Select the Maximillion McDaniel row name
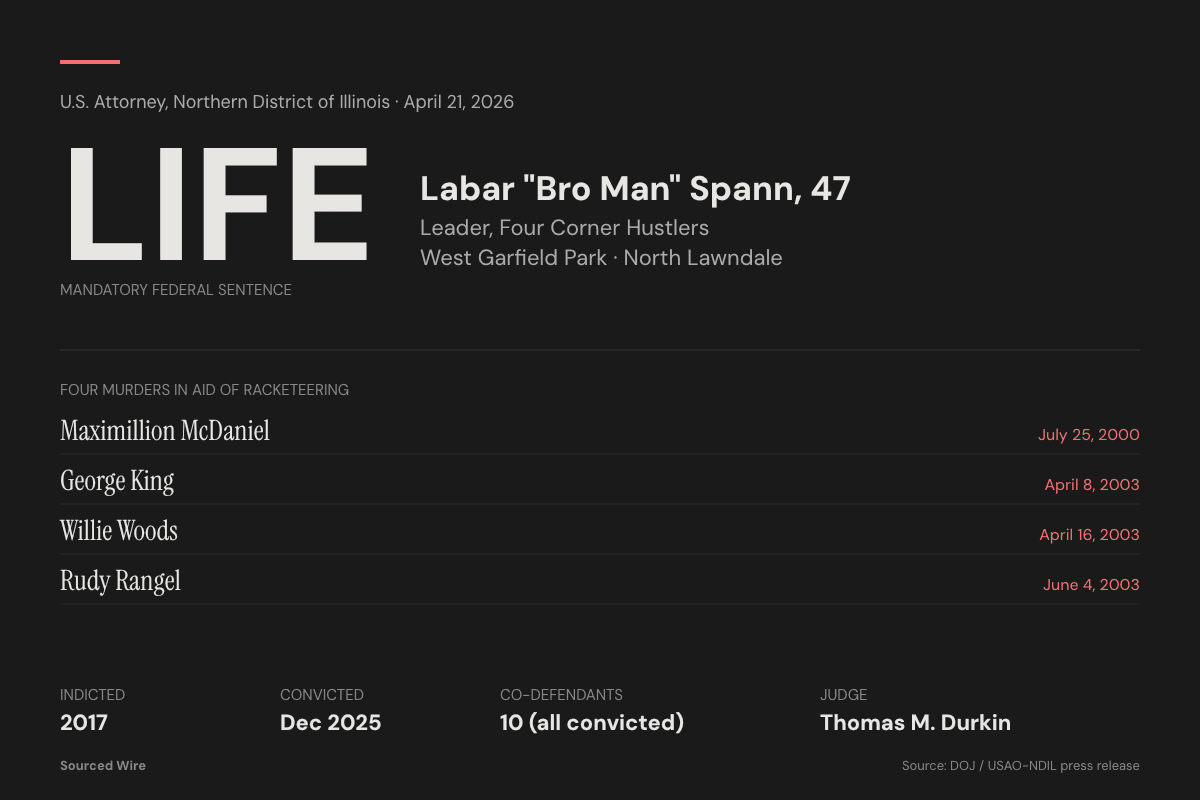The height and width of the screenshot is (800, 1200). click(165, 431)
